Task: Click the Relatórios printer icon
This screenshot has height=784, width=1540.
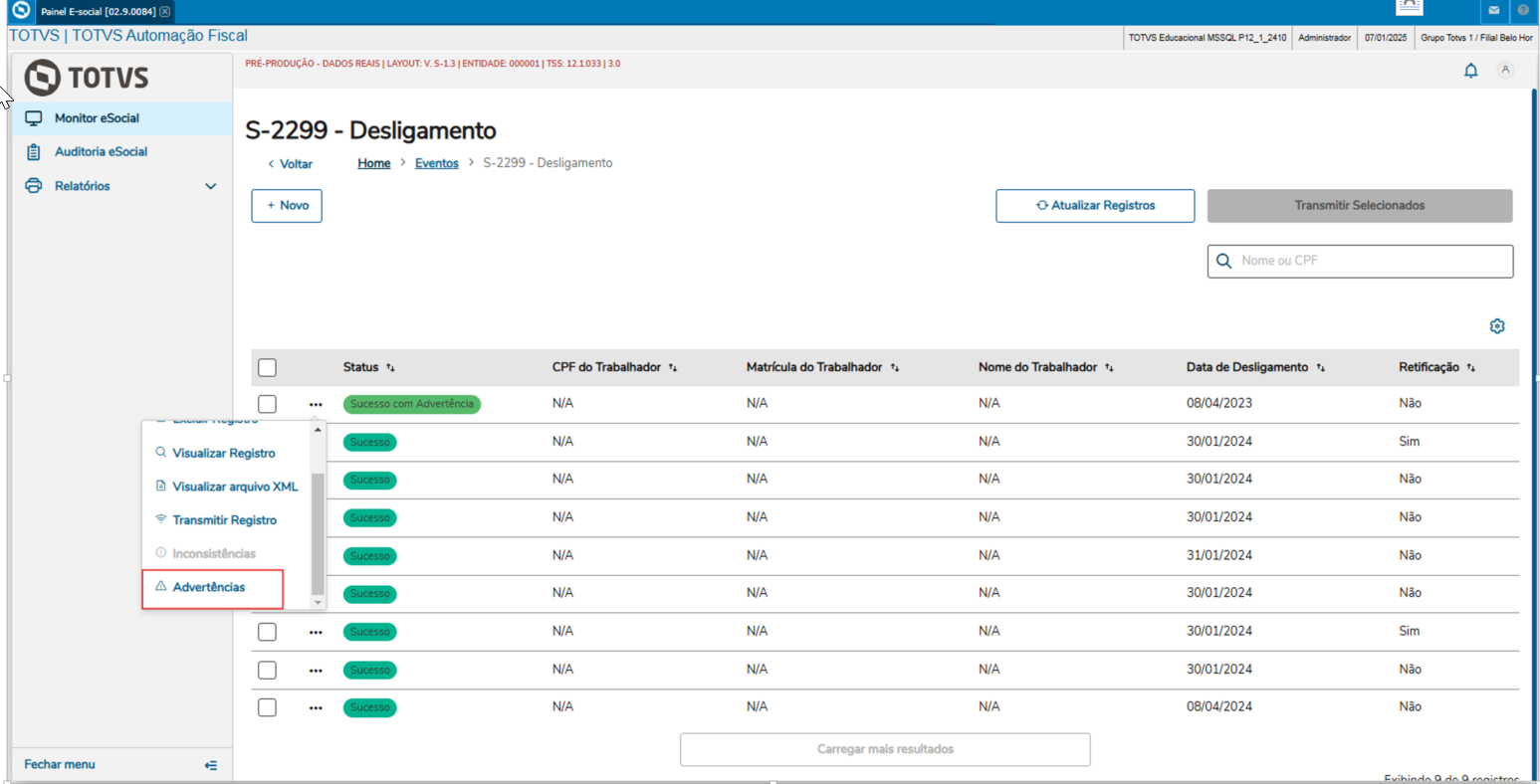Action: pyautogui.click(x=34, y=186)
